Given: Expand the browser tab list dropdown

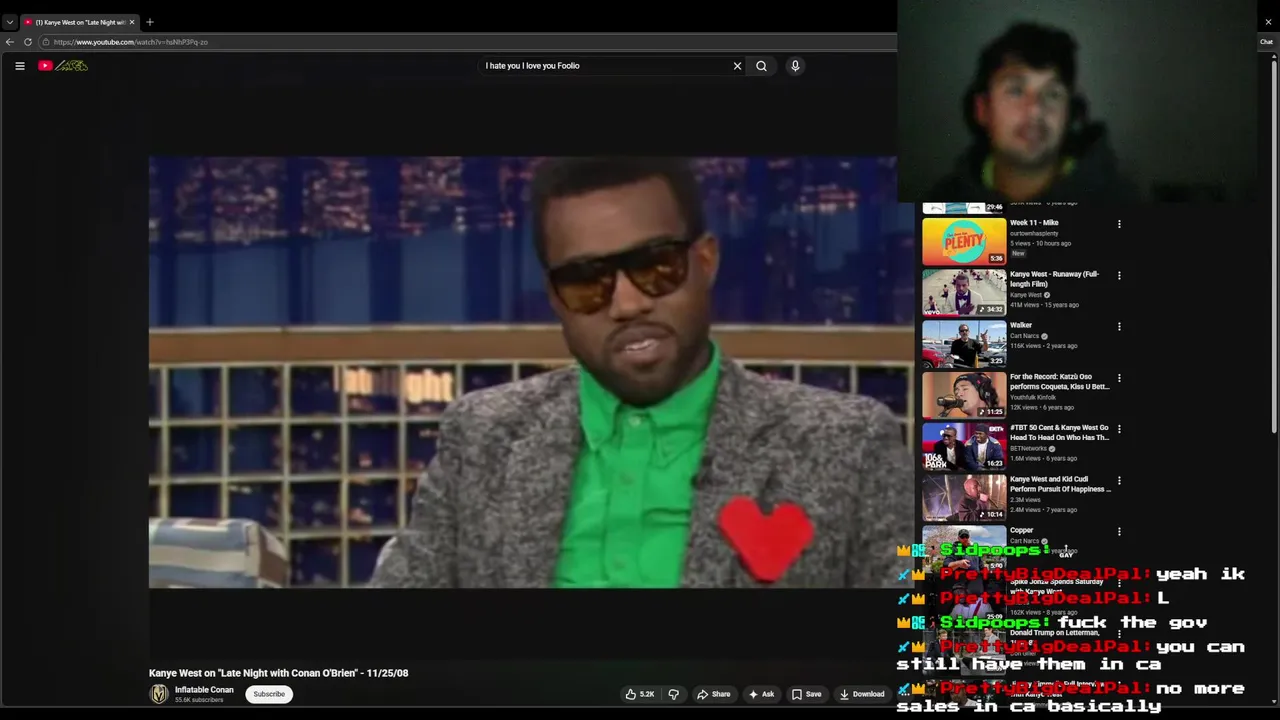Looking at the screenshot, I should pyautogui.click(x=9, y=22).
